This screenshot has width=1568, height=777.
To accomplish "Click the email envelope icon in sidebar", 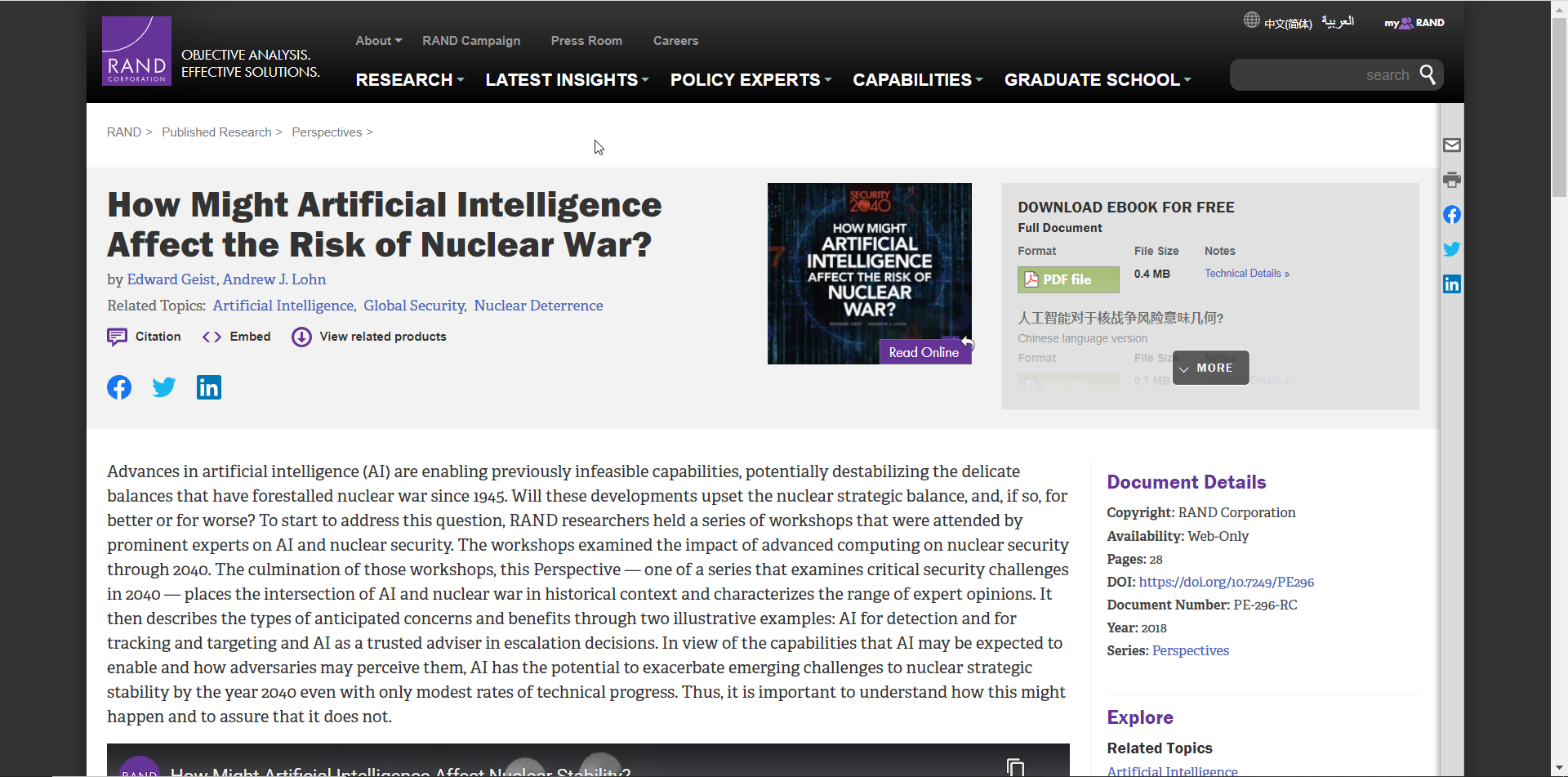I will pos(1451,145).
